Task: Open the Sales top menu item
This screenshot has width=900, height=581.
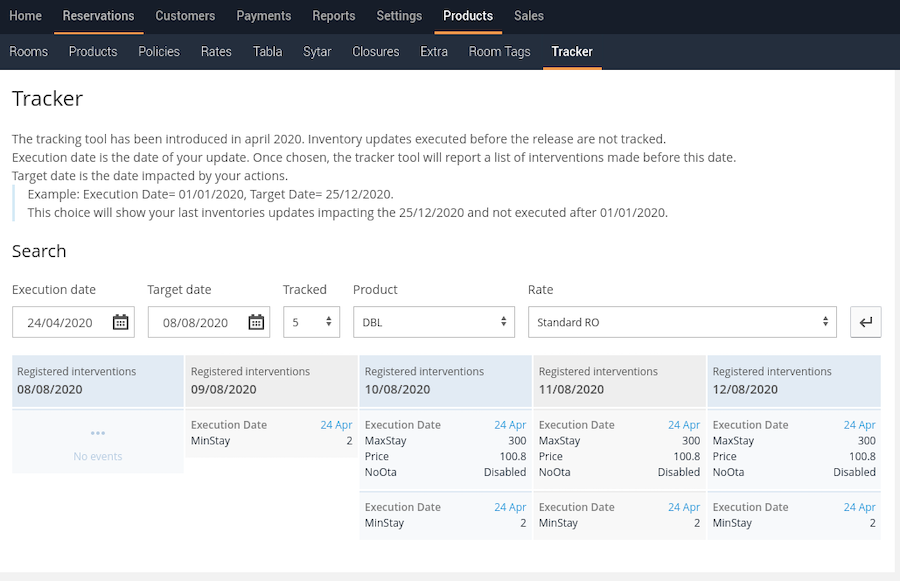Action: pyautogui.click(x=529, y=16)
